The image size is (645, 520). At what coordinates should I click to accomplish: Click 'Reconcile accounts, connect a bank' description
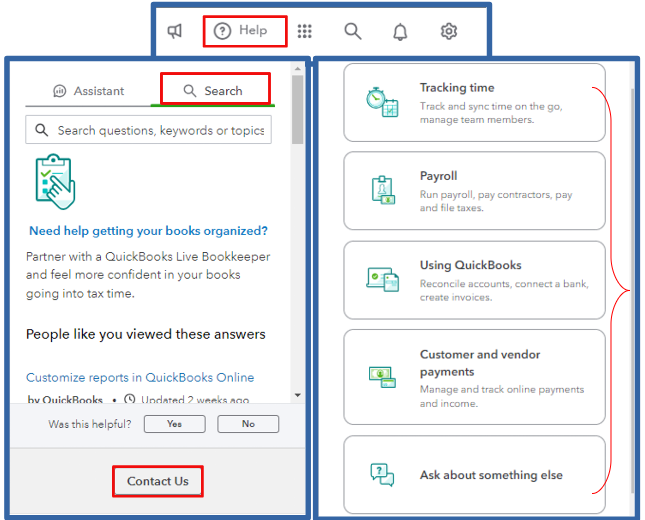coord(504,290)
